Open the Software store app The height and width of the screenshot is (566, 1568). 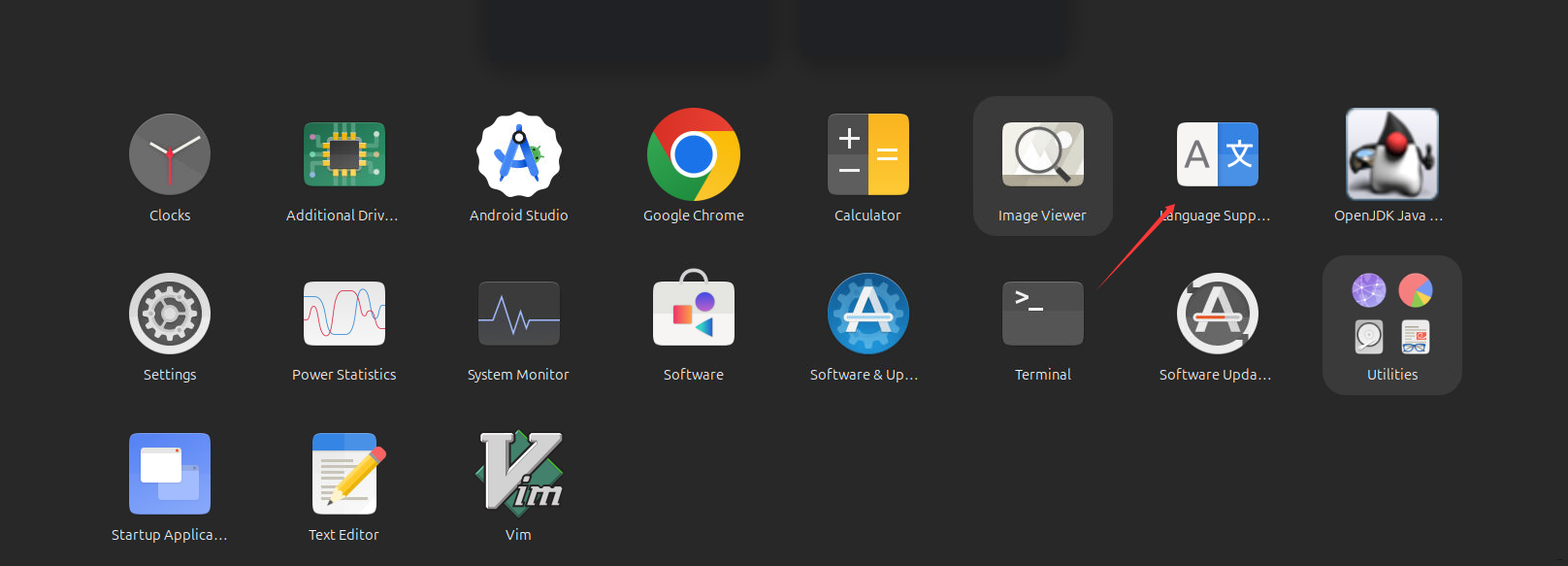click(694, 315)
